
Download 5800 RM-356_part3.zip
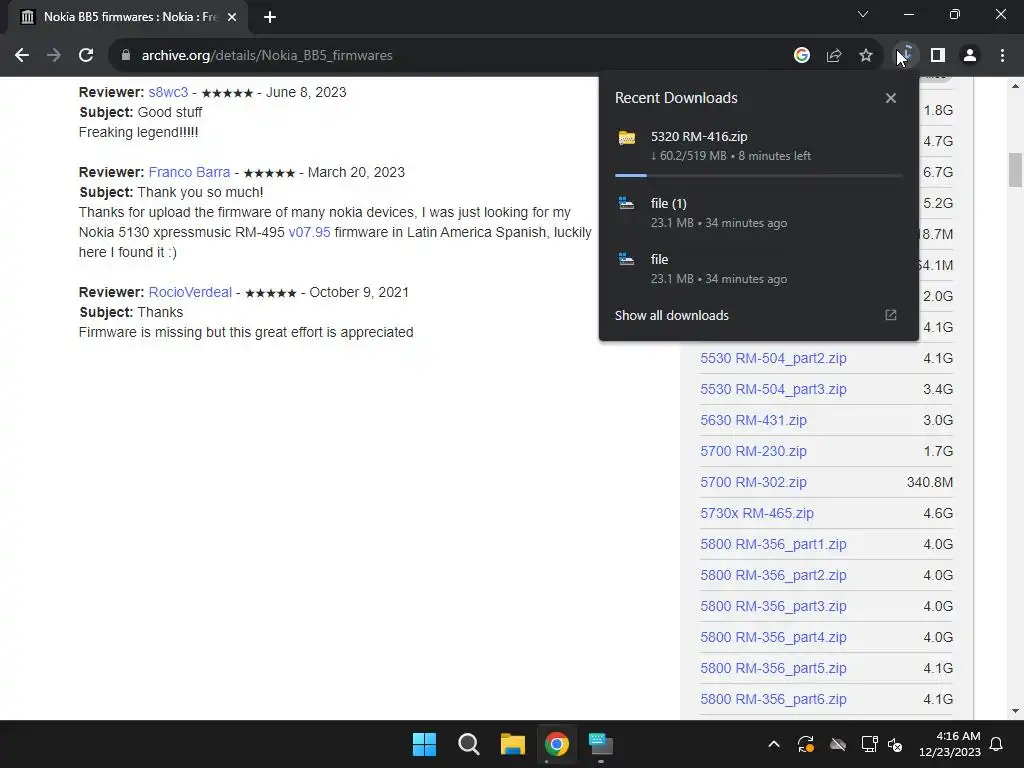coord(773,606)
